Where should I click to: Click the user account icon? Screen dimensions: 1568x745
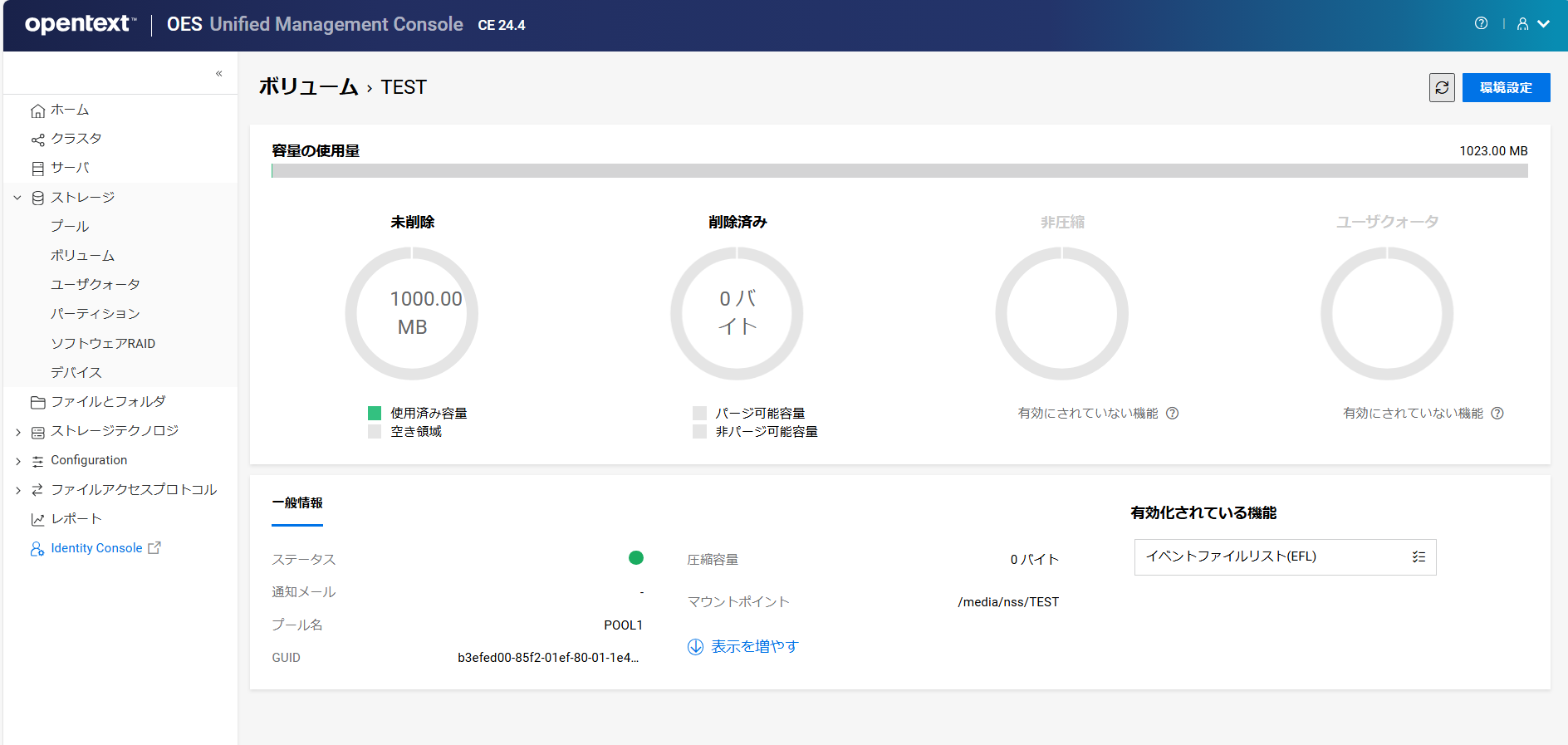[1522, 24]
